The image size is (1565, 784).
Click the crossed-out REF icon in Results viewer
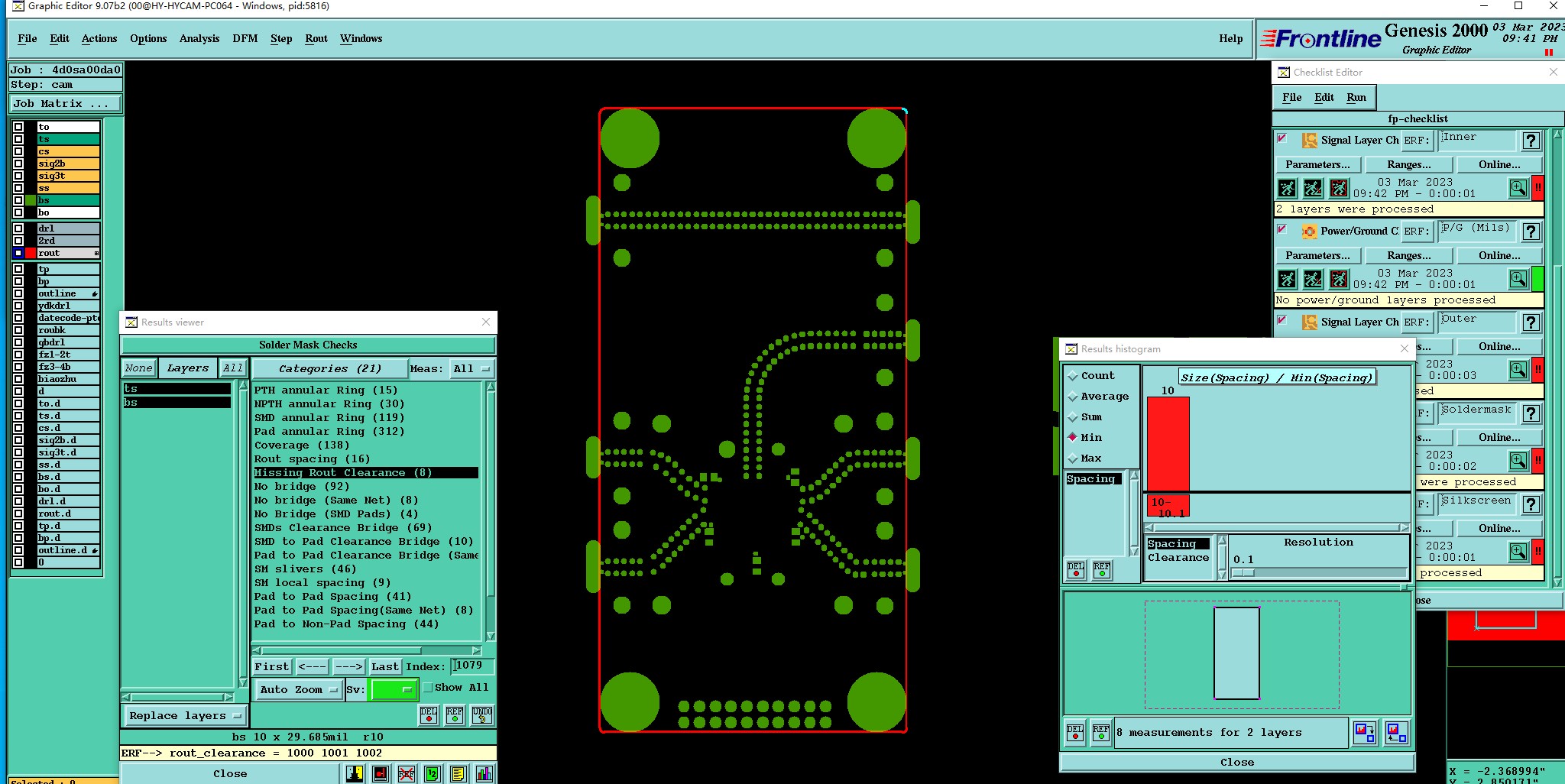coord(407,774)
